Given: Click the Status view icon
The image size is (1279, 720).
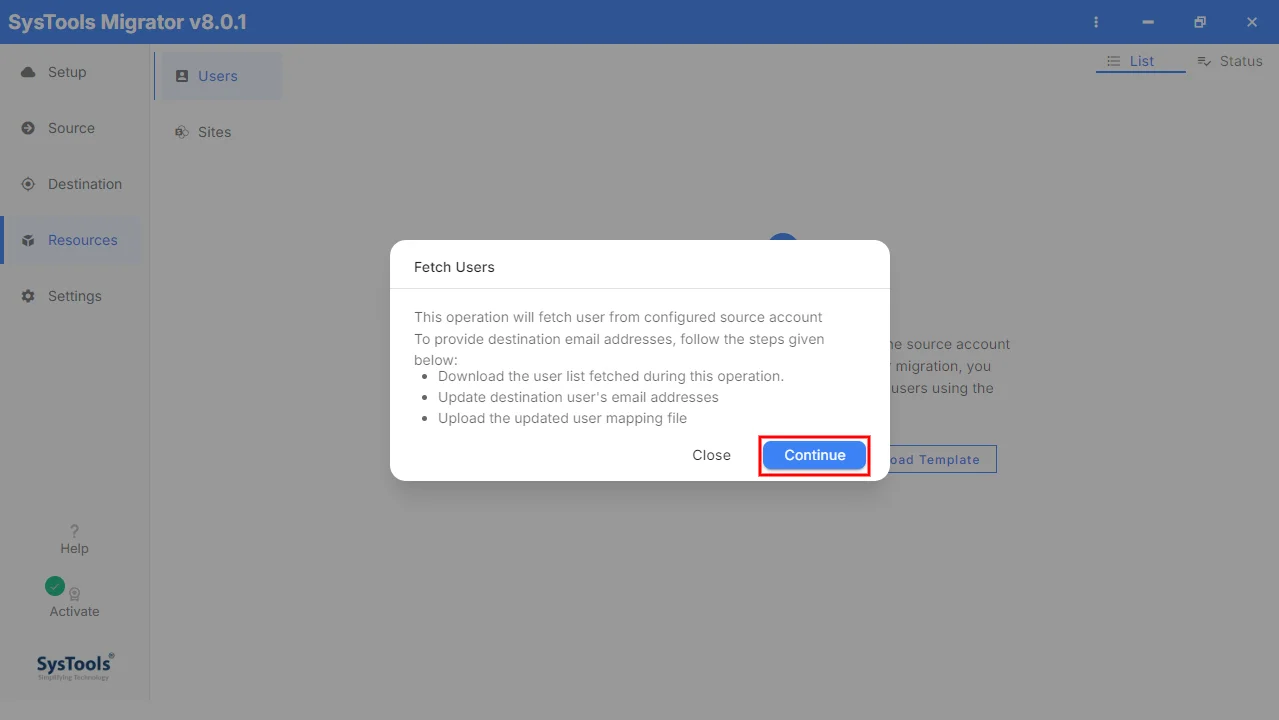Looking at the screenshot, I should coord(1204,61).
